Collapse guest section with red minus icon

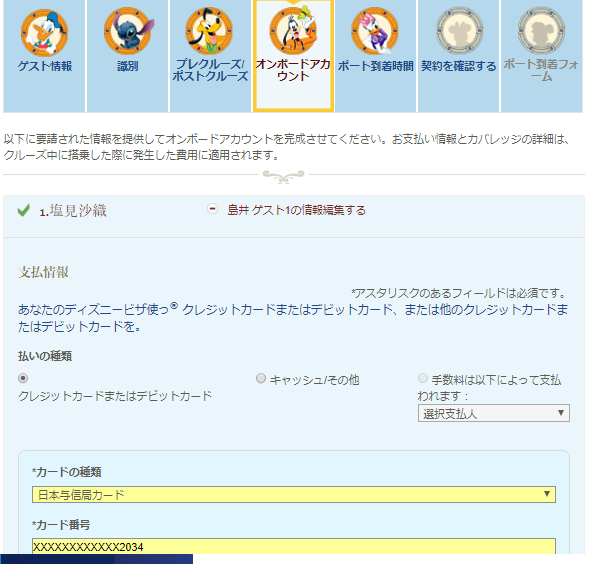[x=213, y=208]
